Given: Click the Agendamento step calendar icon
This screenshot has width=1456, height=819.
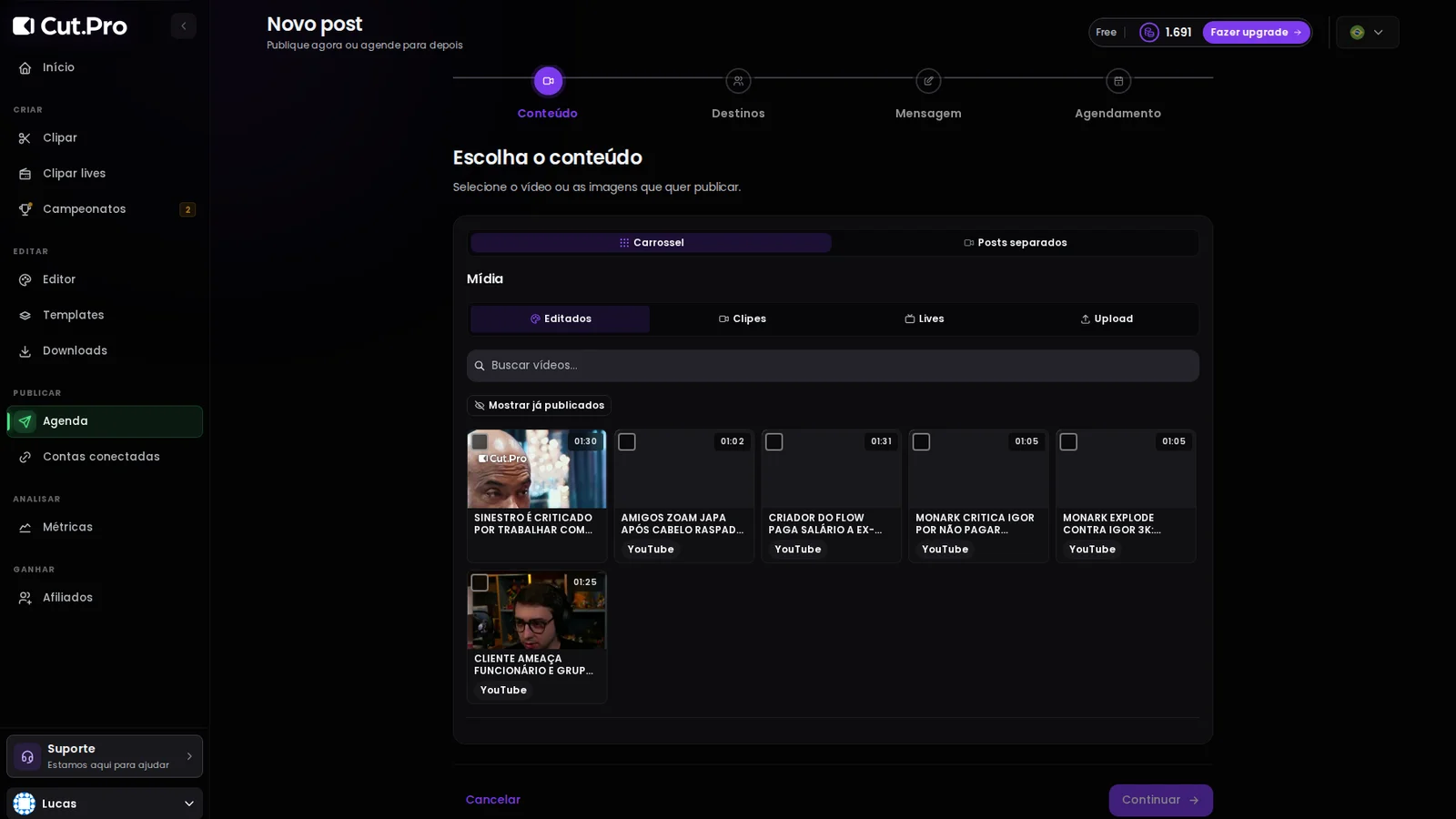Looking at the screenshot, I should pyautogui.click(x=1118, y=81).
